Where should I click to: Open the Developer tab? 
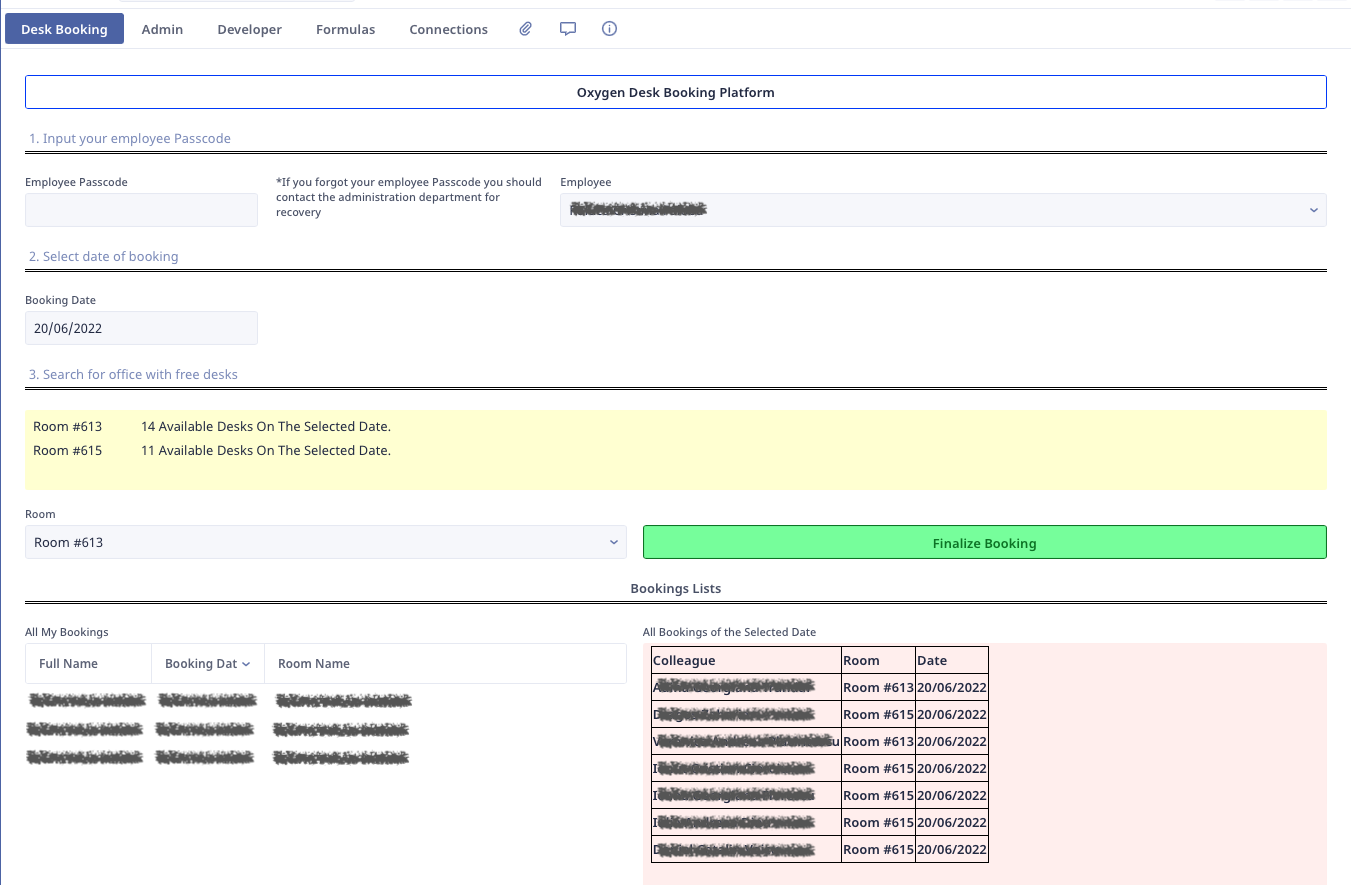coord(249,29)
